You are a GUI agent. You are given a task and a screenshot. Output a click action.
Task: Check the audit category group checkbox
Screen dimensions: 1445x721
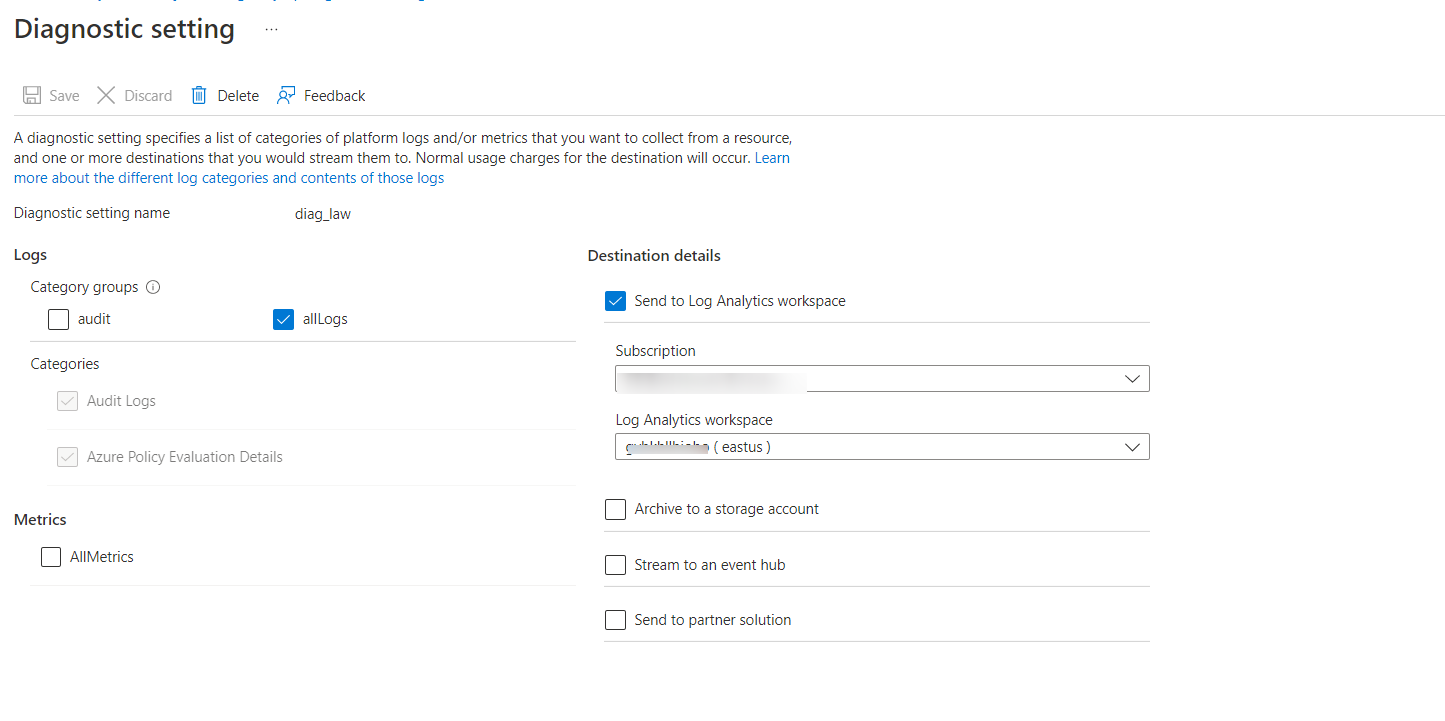58,319
